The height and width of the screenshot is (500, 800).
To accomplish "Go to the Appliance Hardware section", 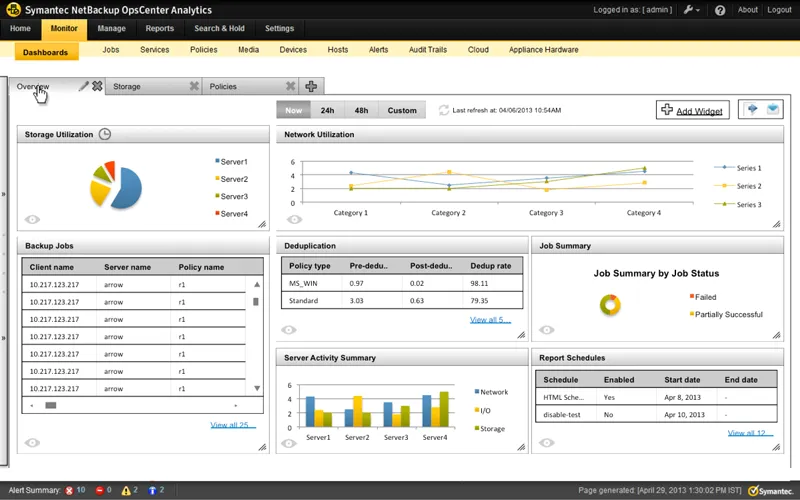I will pyautogui.click(x=543, y=49).
